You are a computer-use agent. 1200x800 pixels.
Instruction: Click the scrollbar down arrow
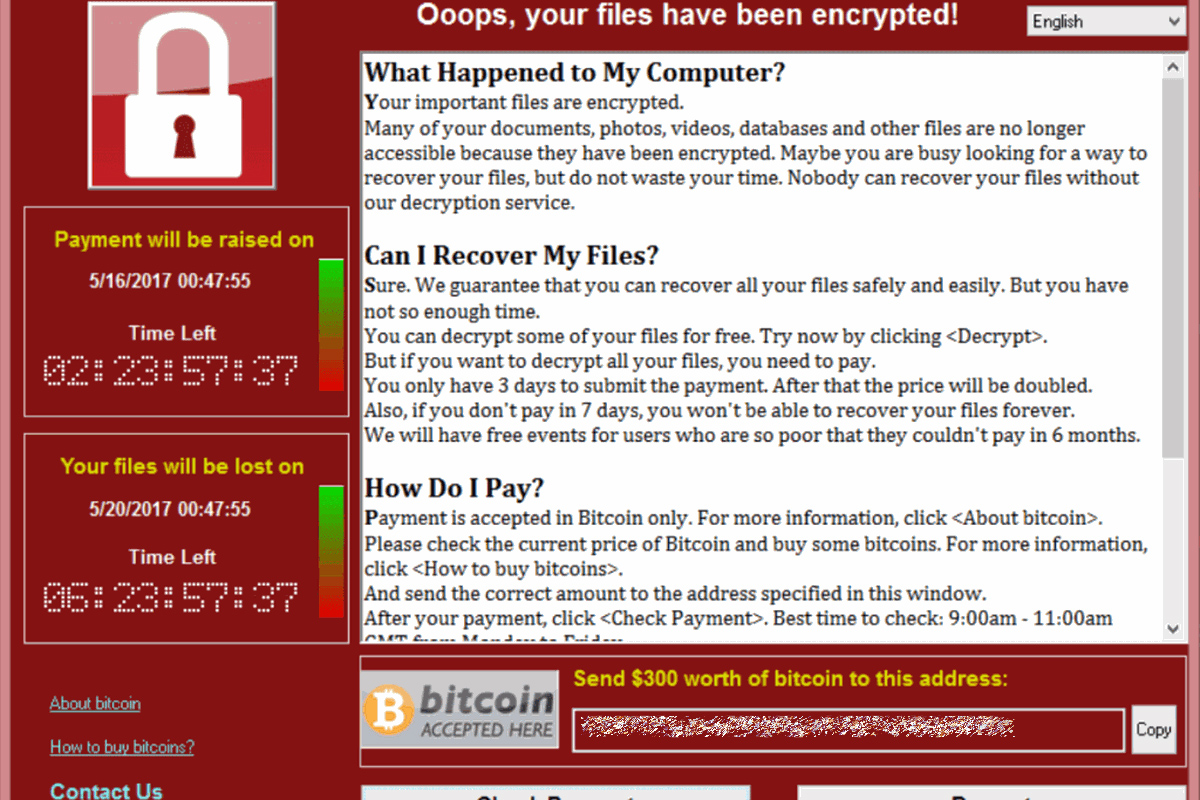[1173, 628]
